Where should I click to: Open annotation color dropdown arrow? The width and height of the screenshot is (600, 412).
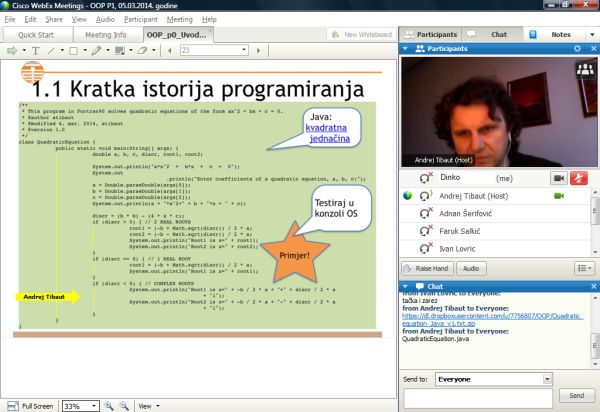(x=131, y=50)
